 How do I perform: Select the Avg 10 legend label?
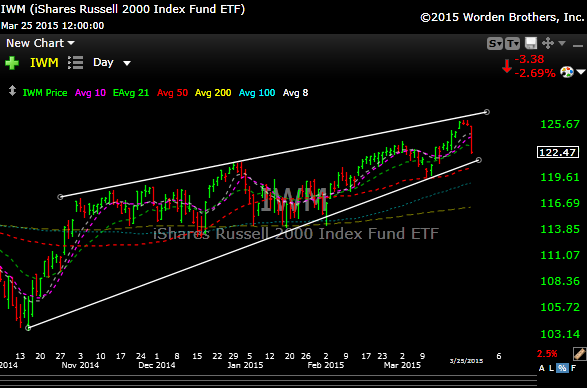(90, 93)
